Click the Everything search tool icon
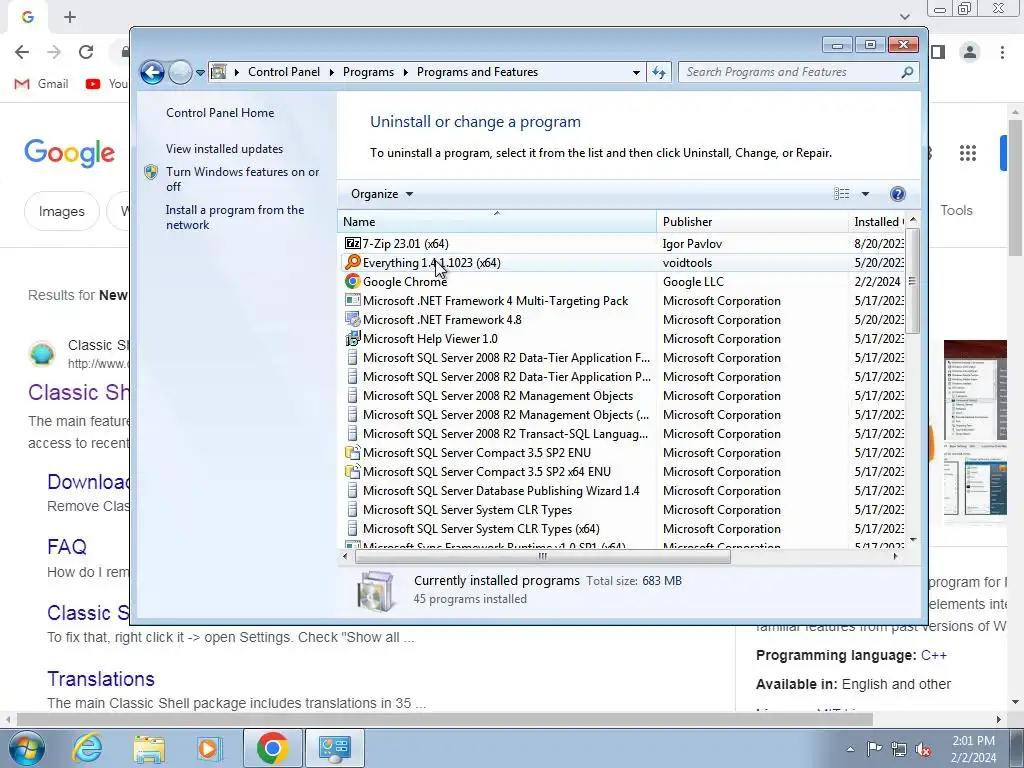1024x768 pixels. pyautogui.click(x=353, y=263)
